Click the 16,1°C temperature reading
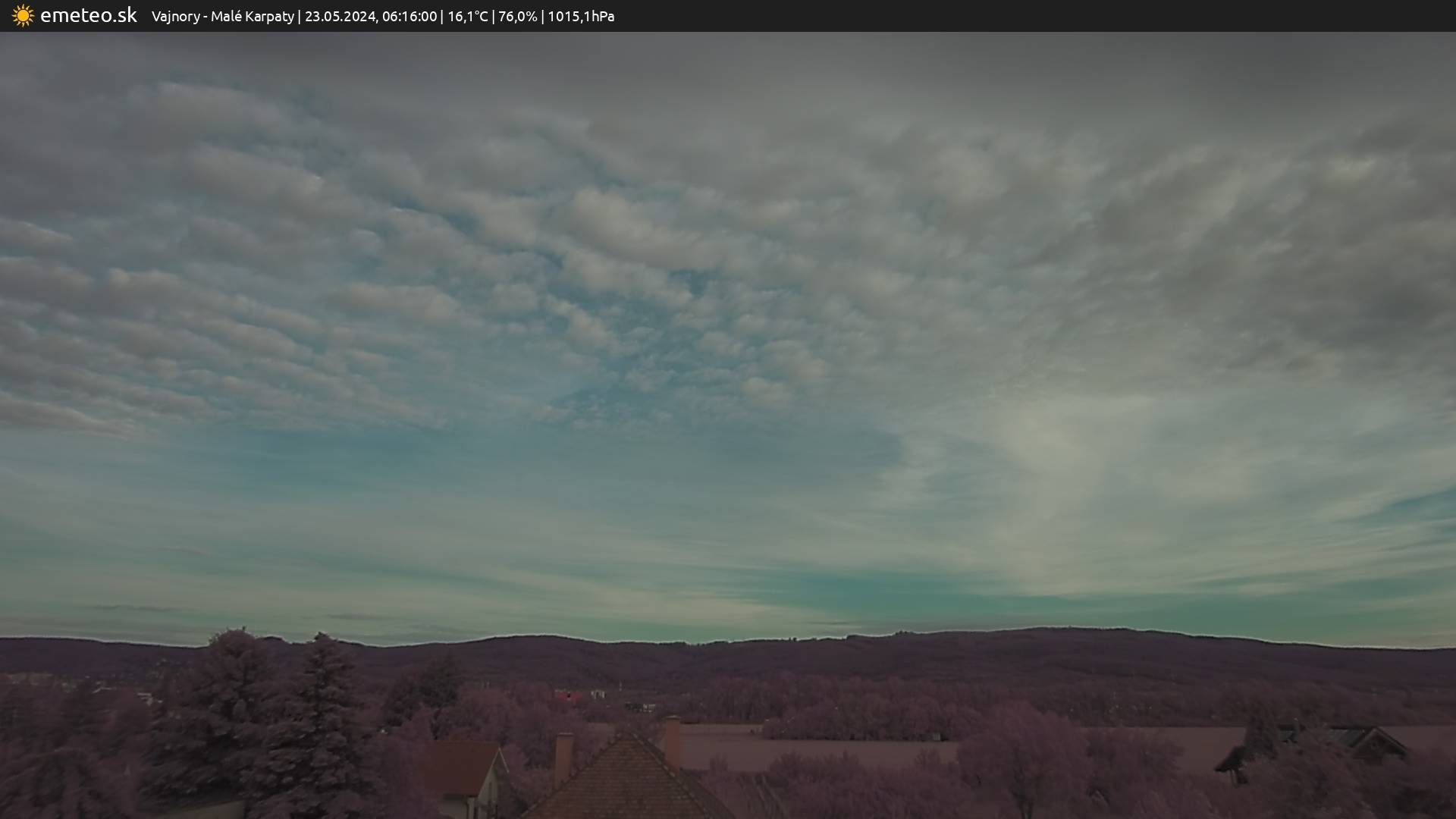 coord(467,17)
